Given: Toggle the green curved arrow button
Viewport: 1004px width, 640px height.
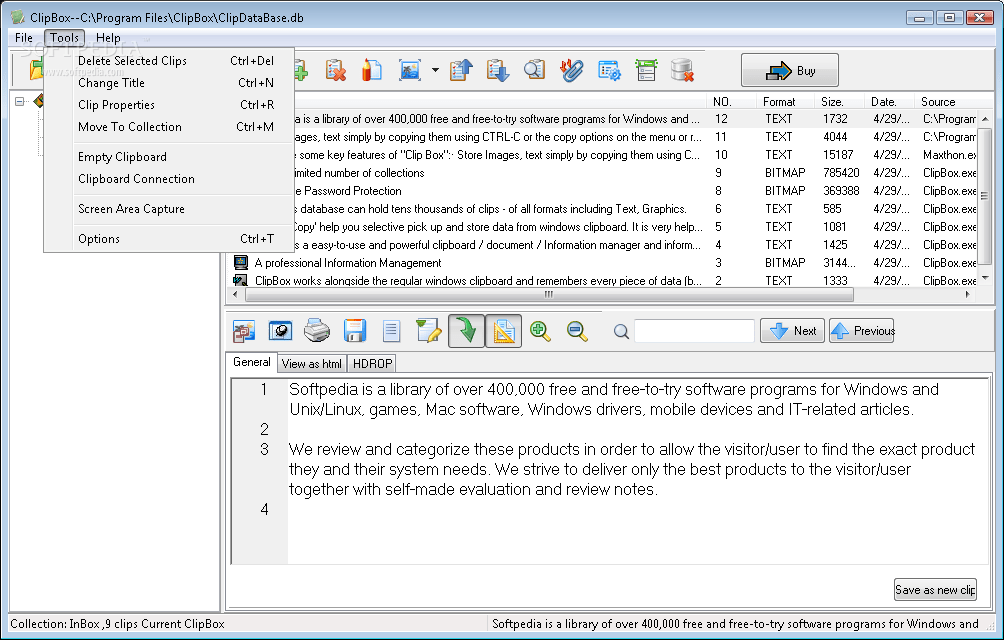Looking at the screenshot, I should pyautogui.click(x=466, y=331).
